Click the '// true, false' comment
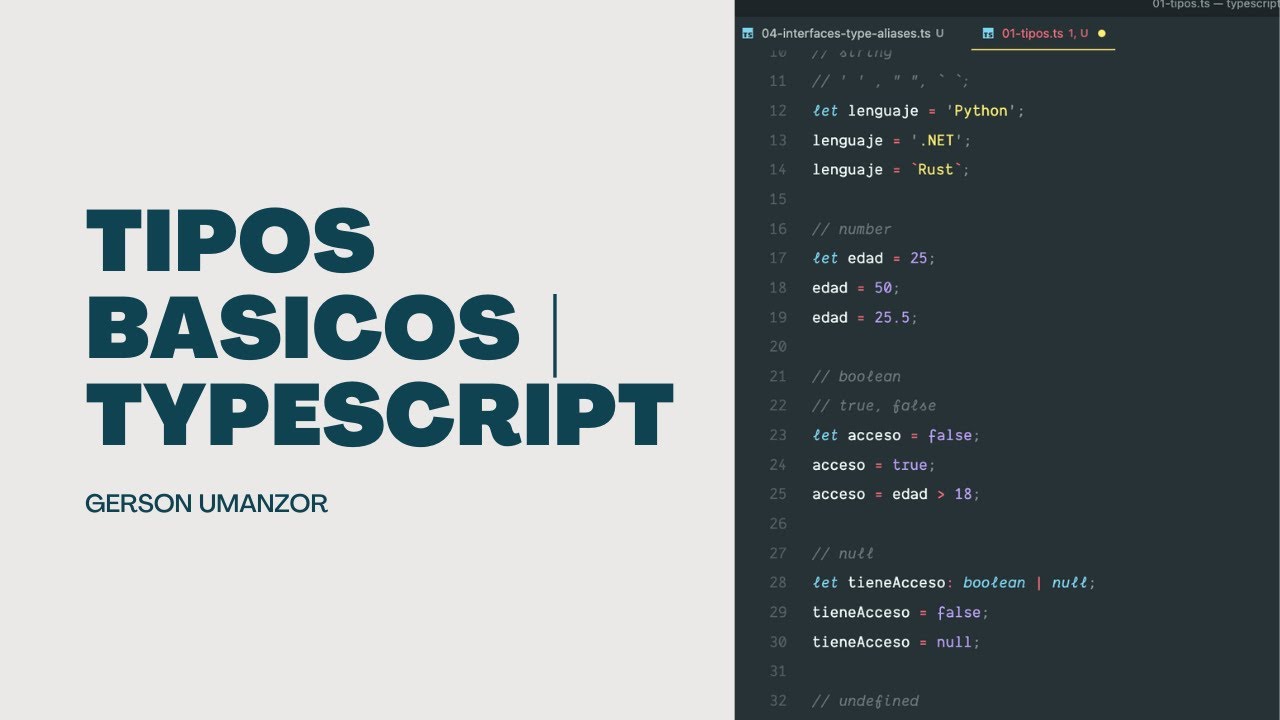This screenshot has width=1280, height=720. tap(874, 406)
